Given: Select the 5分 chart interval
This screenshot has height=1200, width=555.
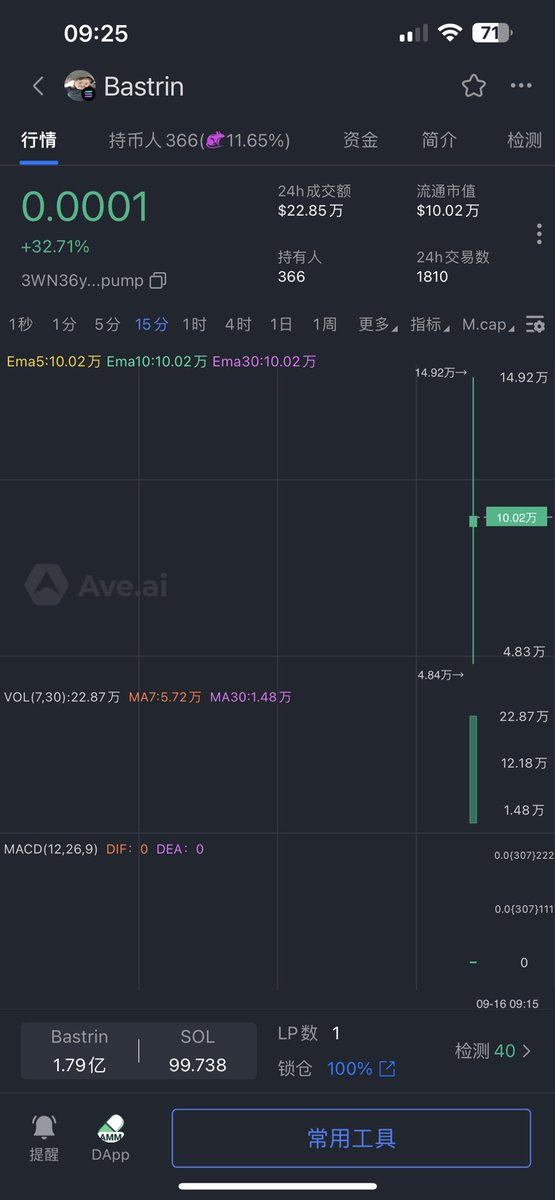Looking at the screenshot, I should point(107,324).
